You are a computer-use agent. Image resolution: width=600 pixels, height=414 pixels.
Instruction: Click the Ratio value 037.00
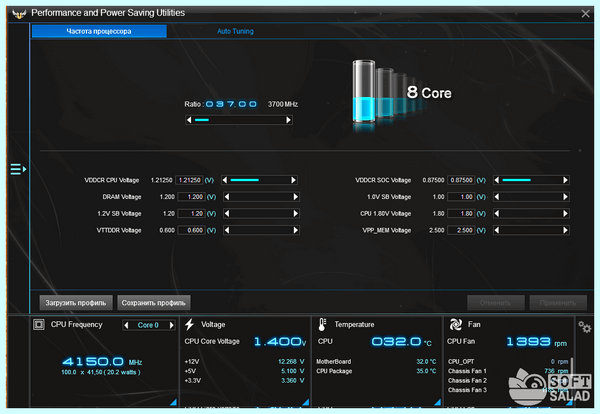231,104
